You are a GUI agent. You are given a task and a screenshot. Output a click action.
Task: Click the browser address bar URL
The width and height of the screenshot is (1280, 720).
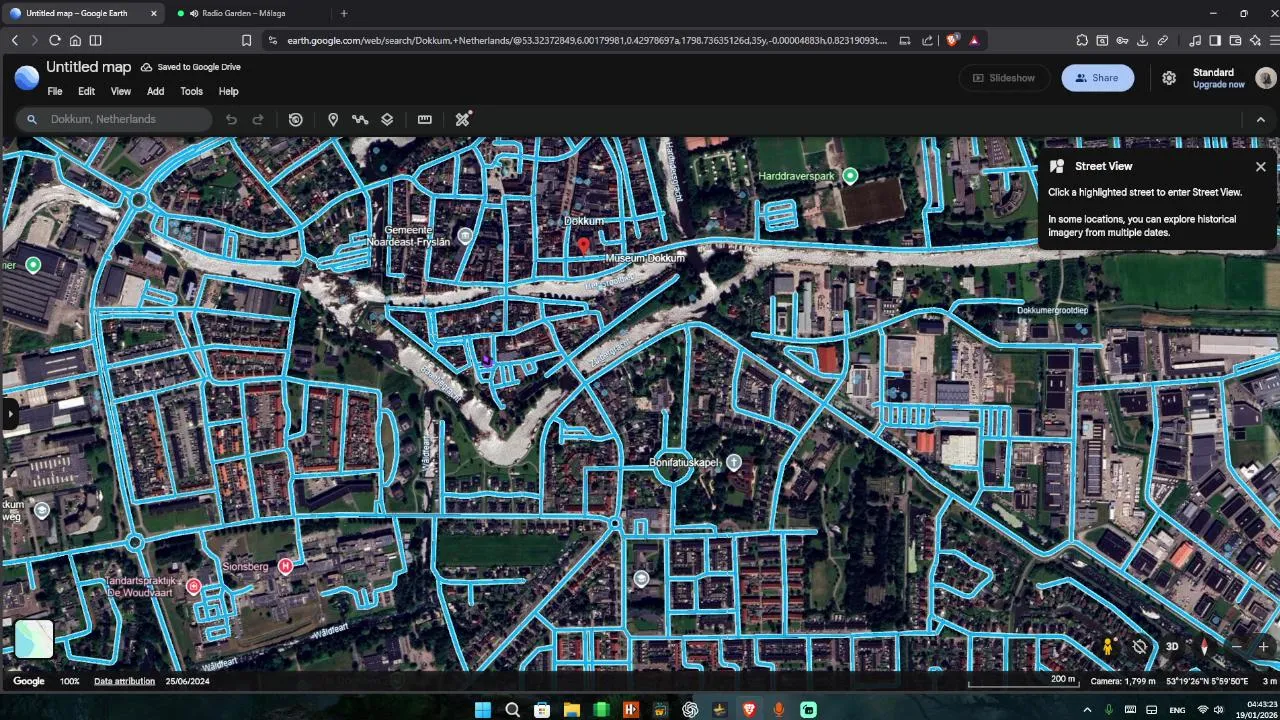pyautogui.click(x=586, y=40)
